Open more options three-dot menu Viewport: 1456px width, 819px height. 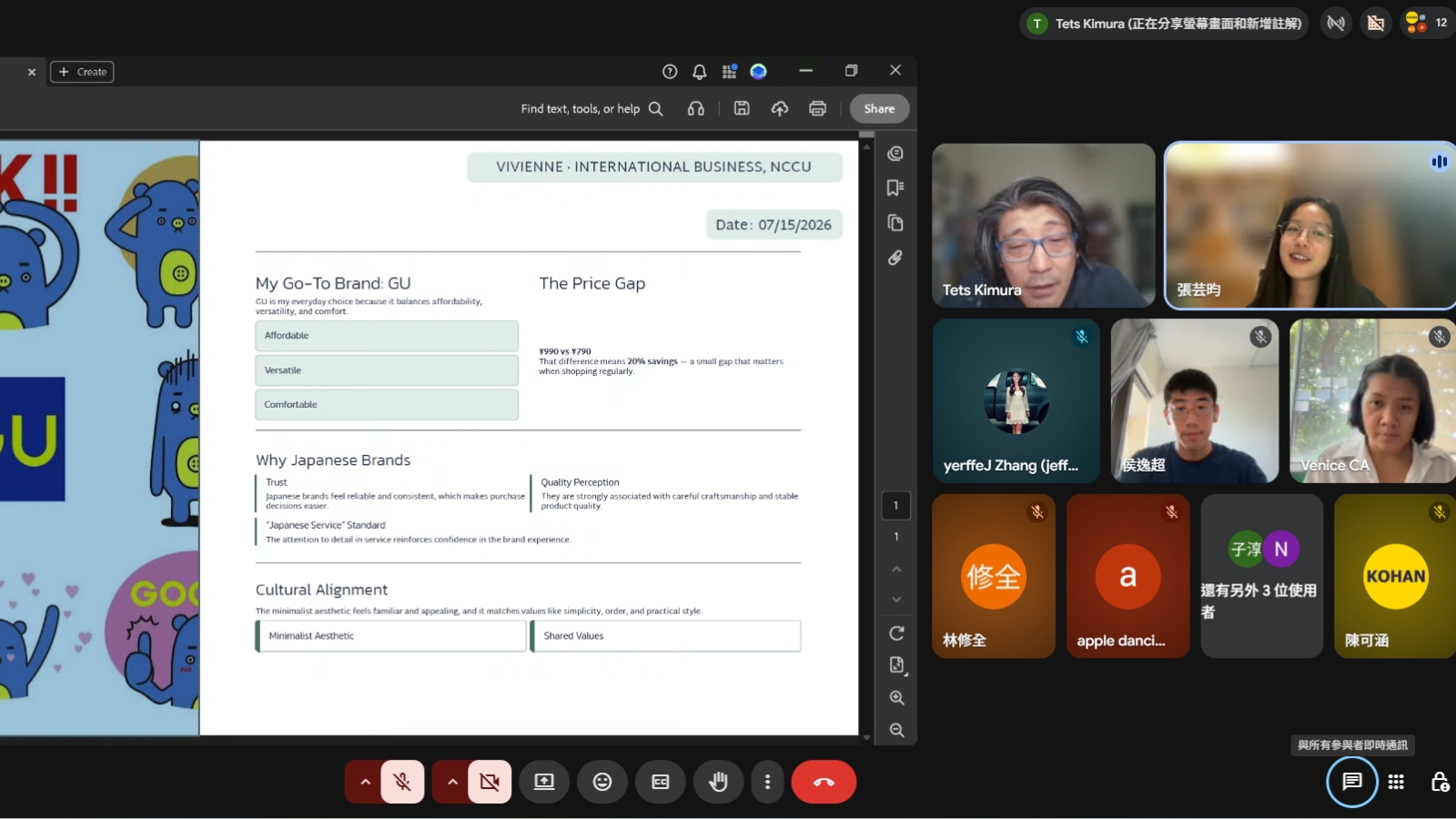[x=767, y=782]
